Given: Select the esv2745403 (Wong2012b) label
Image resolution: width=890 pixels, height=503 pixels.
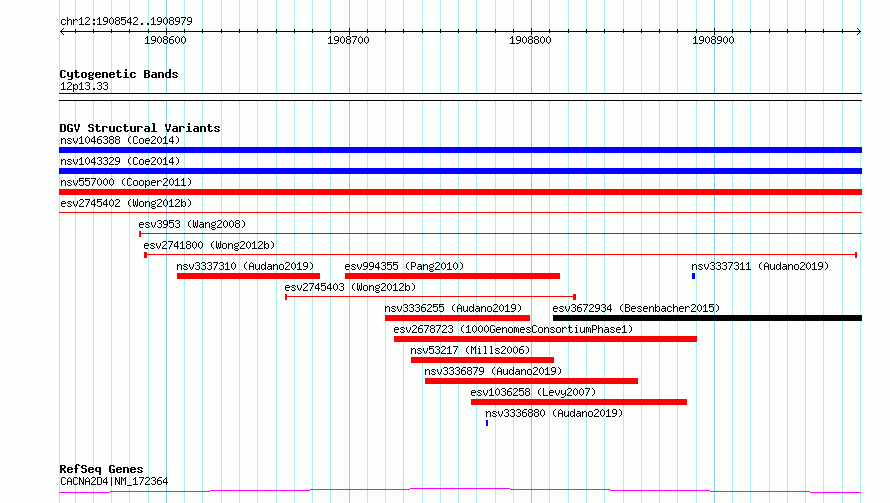Looking at the screenshot, I should pyautogui.click(x=350, y=287).
